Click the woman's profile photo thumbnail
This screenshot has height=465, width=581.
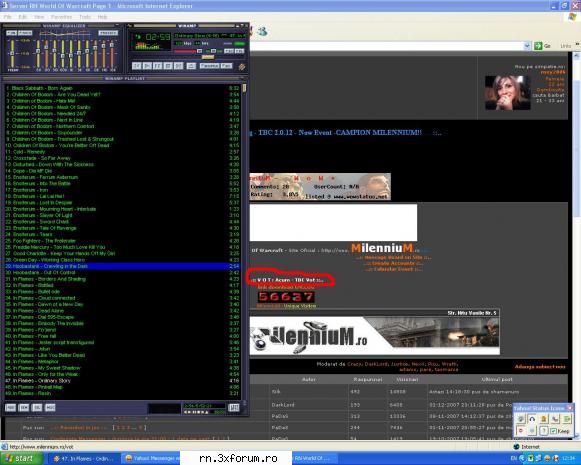pos(507,93)
